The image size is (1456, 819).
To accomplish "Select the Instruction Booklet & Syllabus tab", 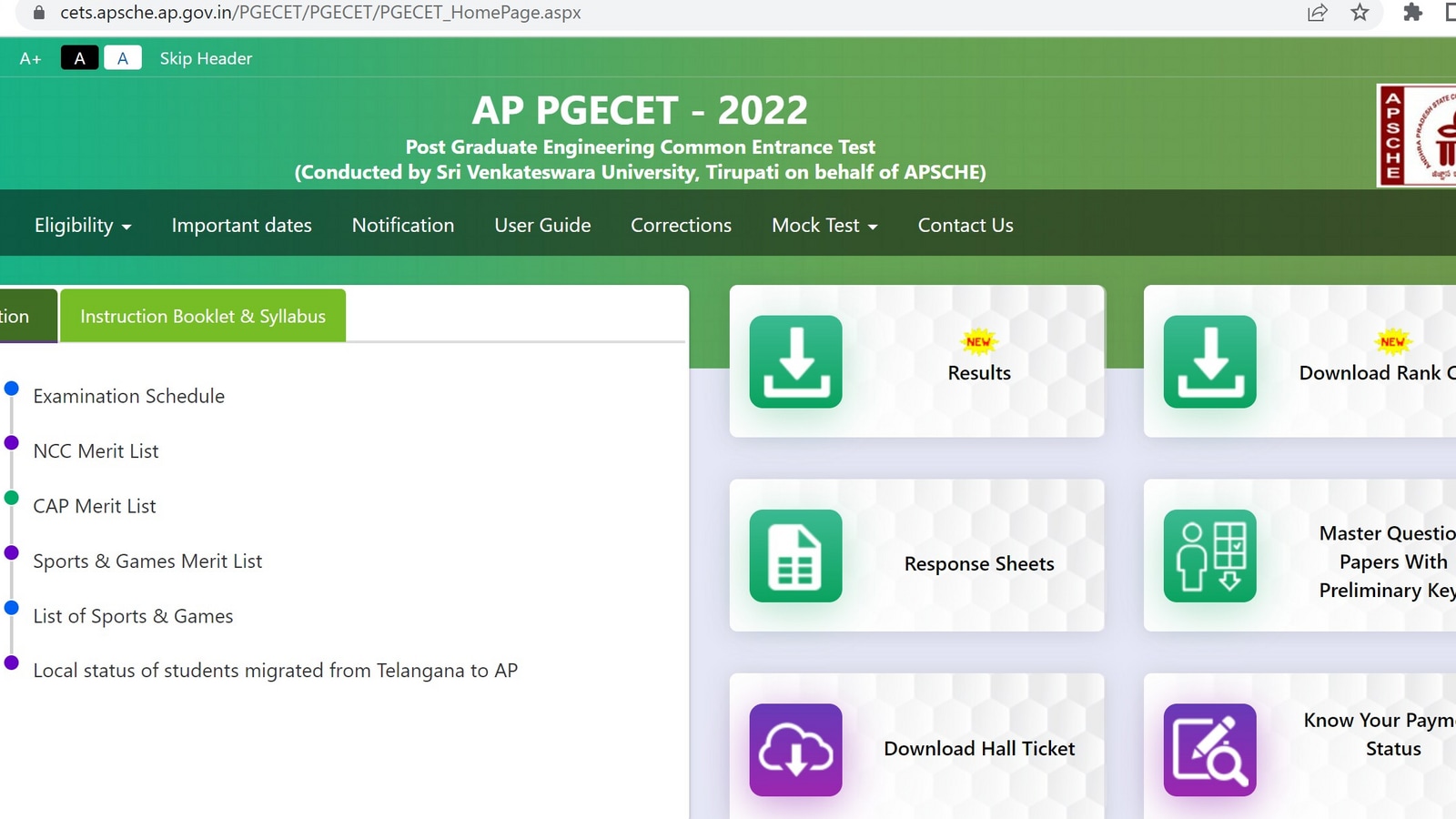I will (x=203, y=316).
